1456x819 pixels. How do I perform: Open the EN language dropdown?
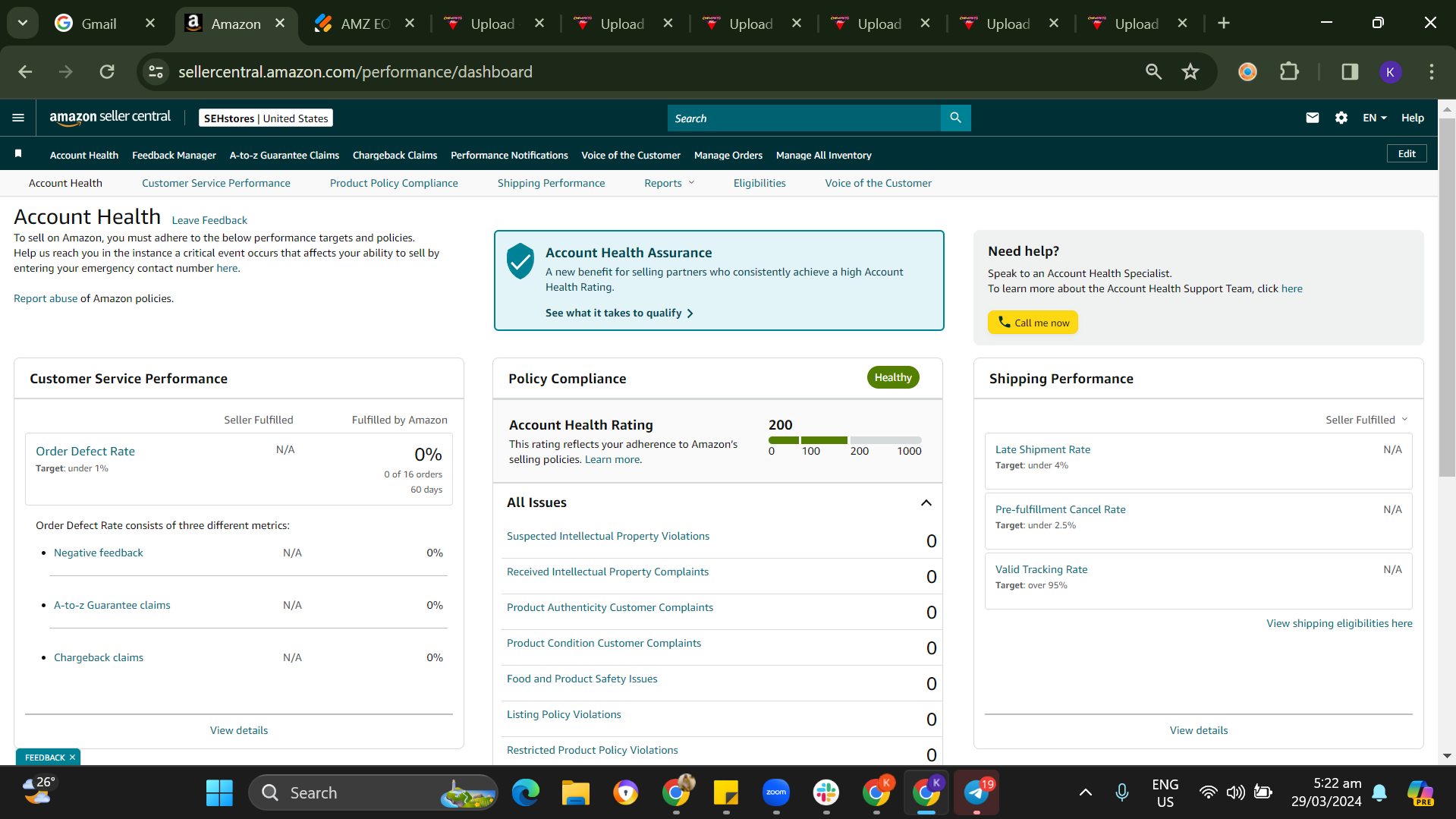[x=1374, y=118]
